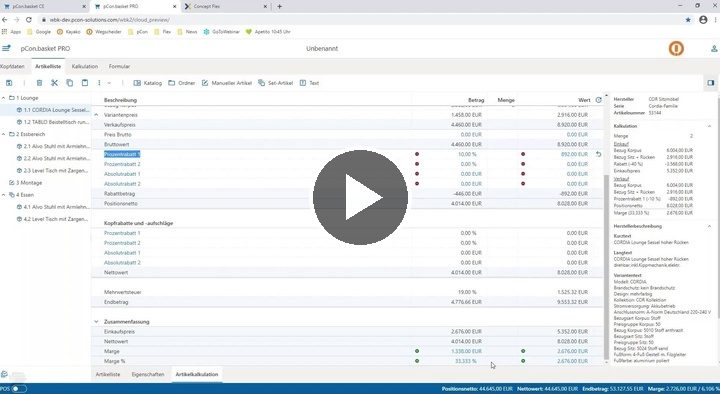This screenshot has height=394, width=720.
Task: Click the copy icon in the toolbar
Action: pos(69,83)
